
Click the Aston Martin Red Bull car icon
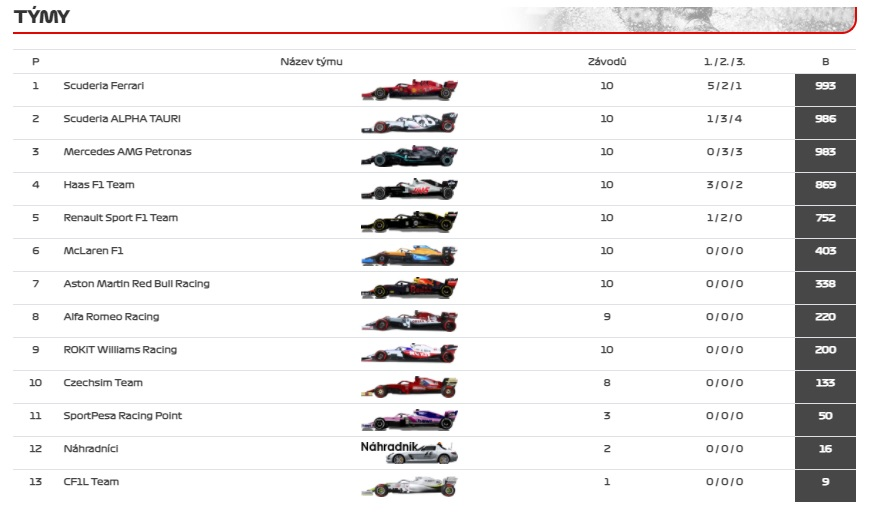[x=409, y=288]
